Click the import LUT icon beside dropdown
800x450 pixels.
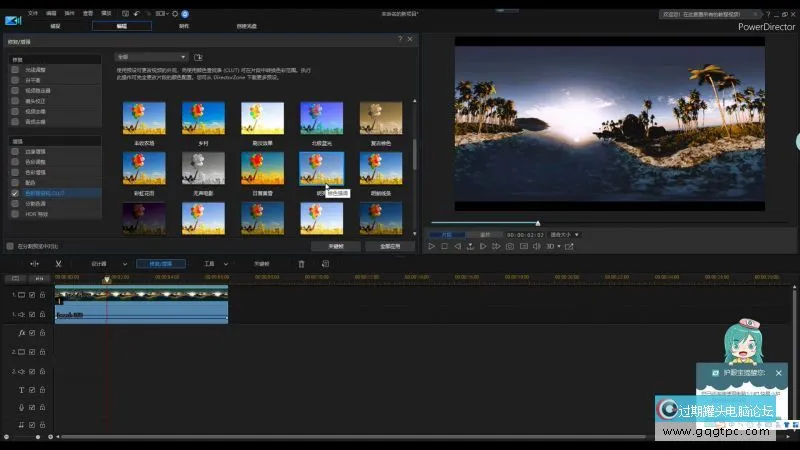pos(198,57)
